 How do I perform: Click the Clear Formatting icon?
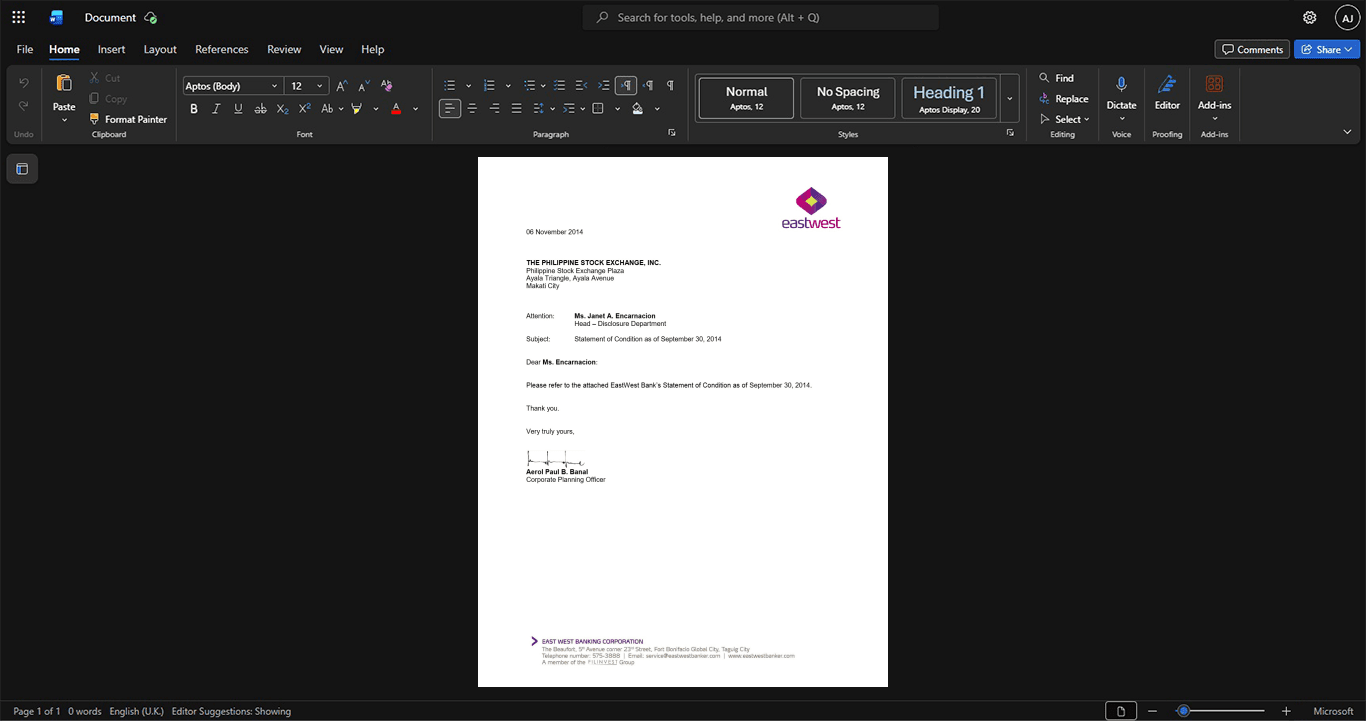pyautogui.click(x=387, y=86)
